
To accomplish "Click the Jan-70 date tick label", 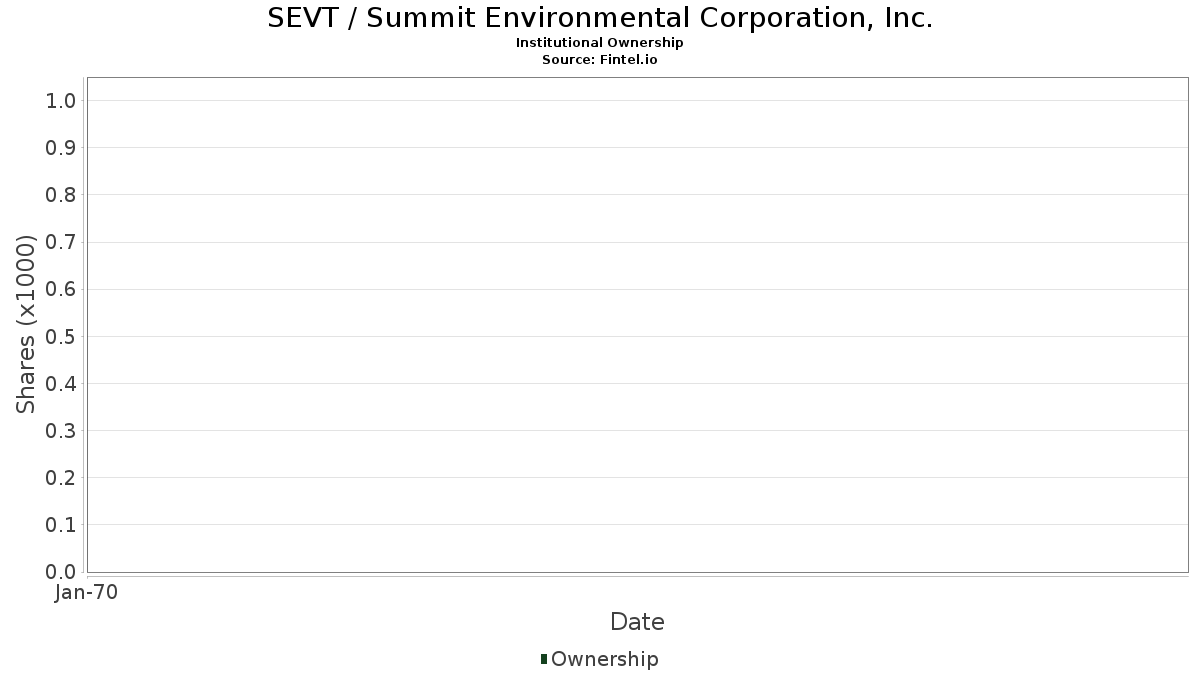I will (x=87, y=593).
